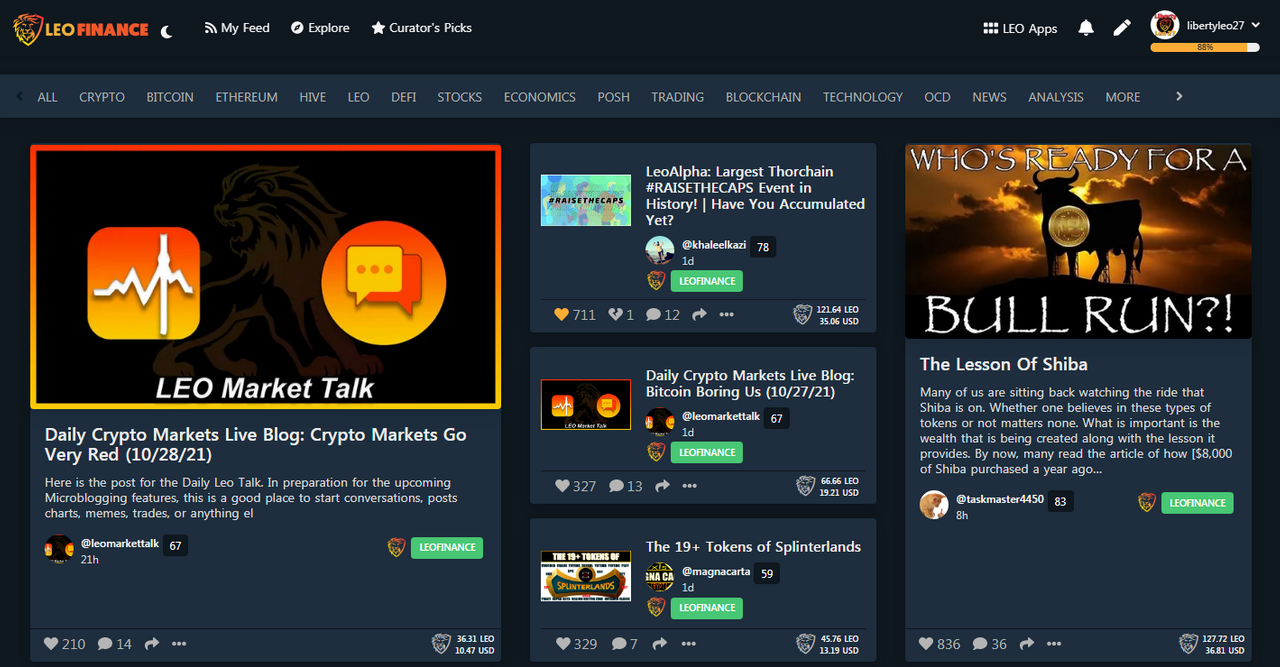This screenshot has height=667, width=1280.
Task: Upvote the 'Crypto Markets Go Very Red' post
Action: point(52,644)
